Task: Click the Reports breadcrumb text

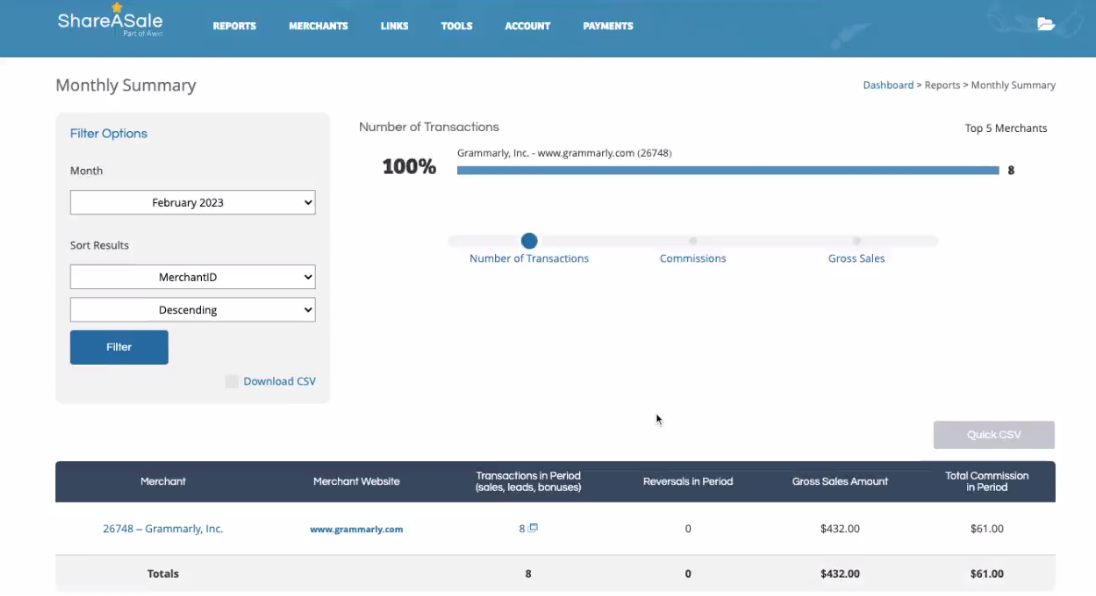Action: point(942,85)
